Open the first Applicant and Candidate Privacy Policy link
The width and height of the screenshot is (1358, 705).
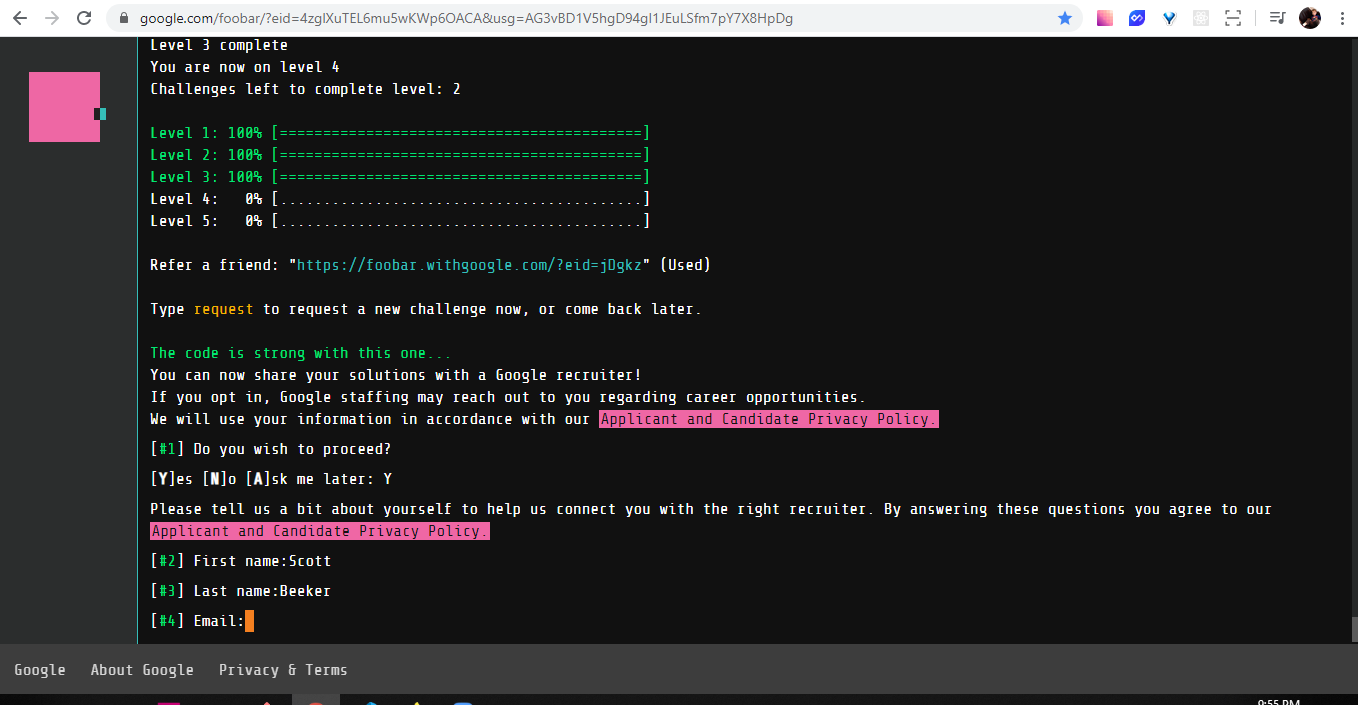769,419
